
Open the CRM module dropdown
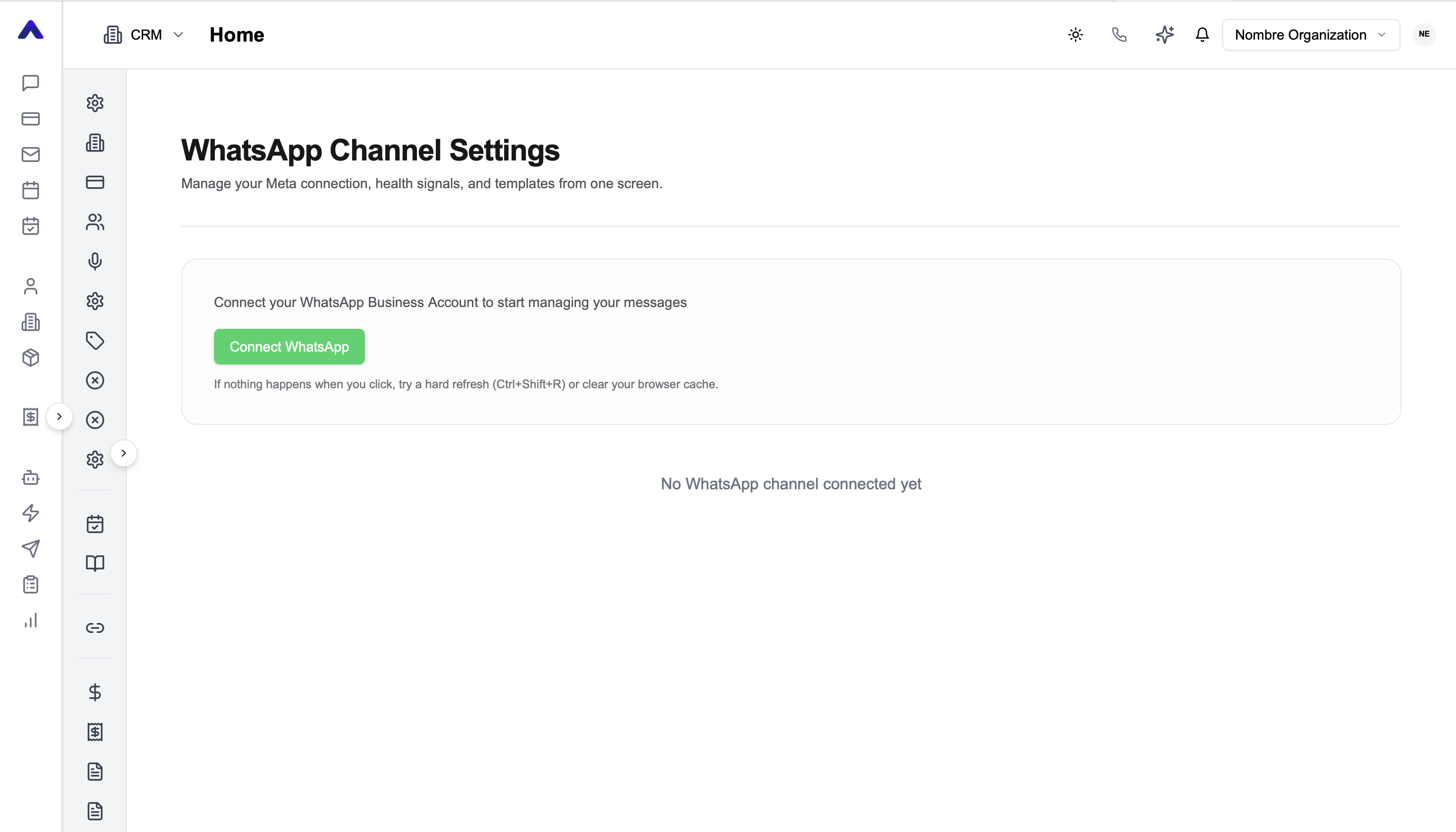point(144,35)
